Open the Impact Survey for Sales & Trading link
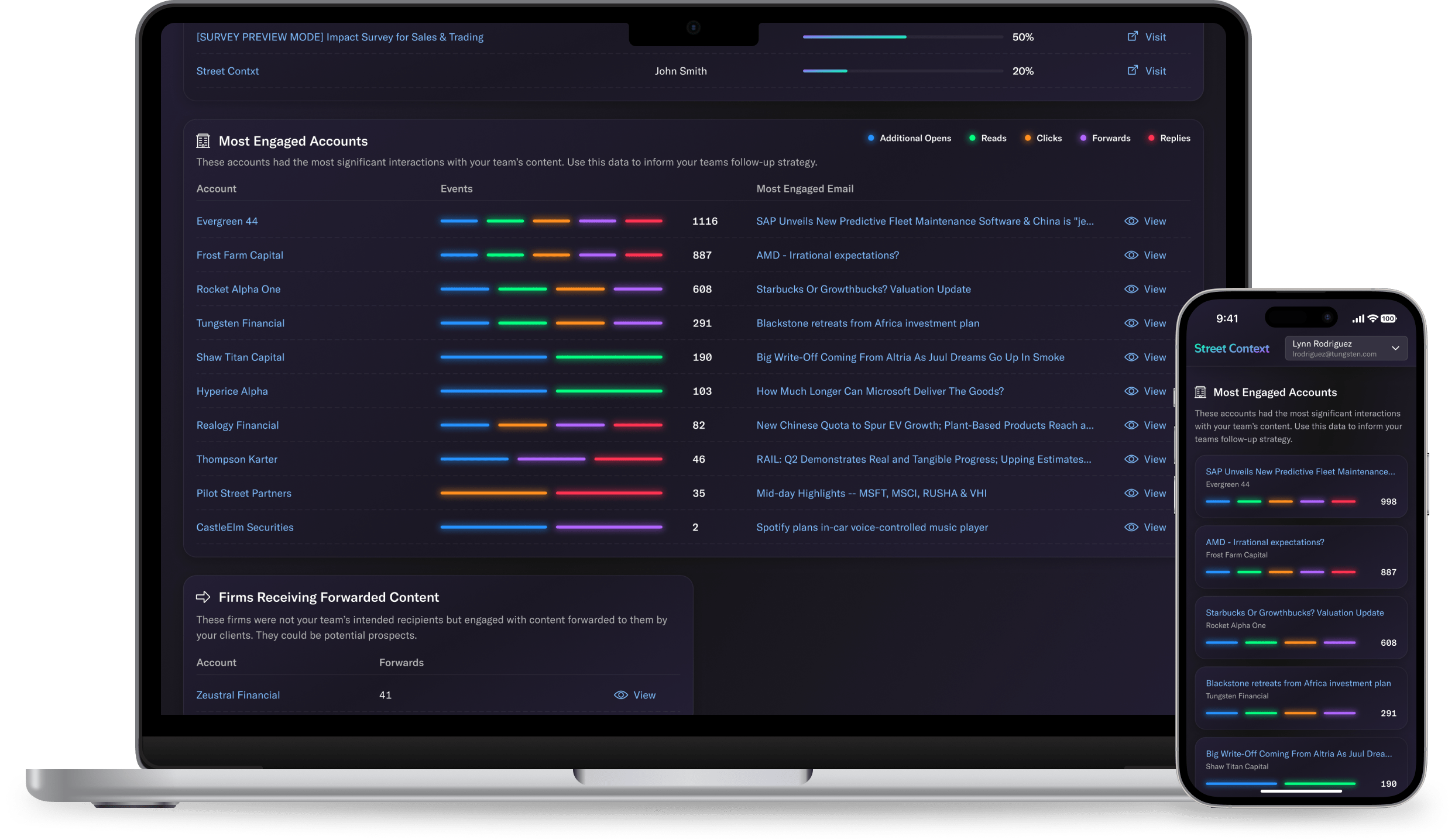This screenshot has width=1455, height=840. pyautogui.click(x=339, y=37)
